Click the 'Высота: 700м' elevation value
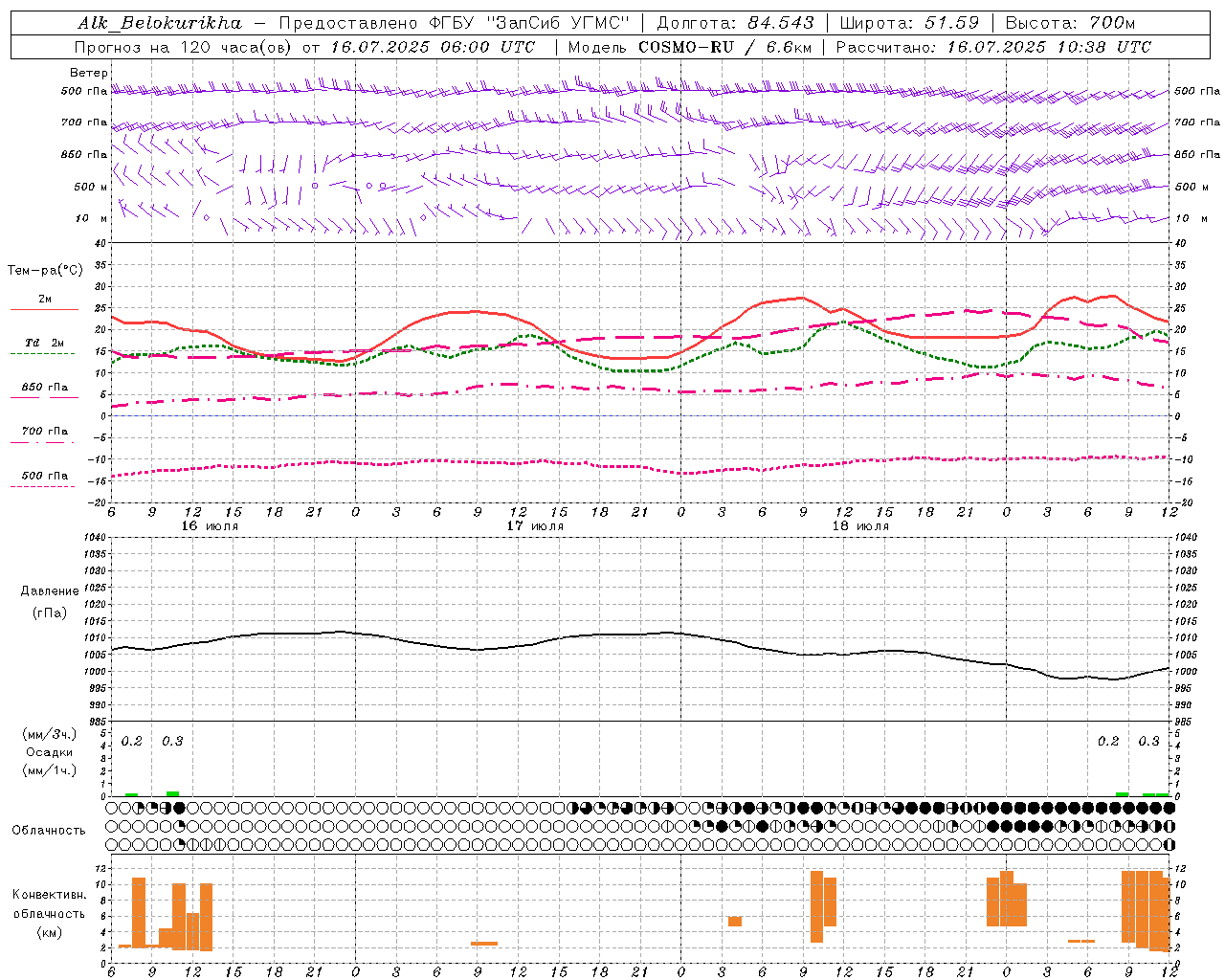 click(1070, 23)
